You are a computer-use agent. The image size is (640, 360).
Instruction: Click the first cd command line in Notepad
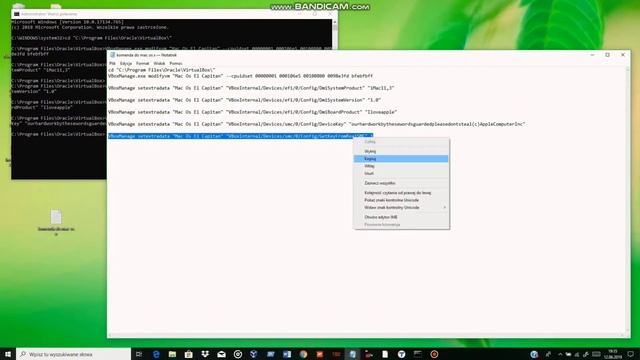(x=162, y=70)
